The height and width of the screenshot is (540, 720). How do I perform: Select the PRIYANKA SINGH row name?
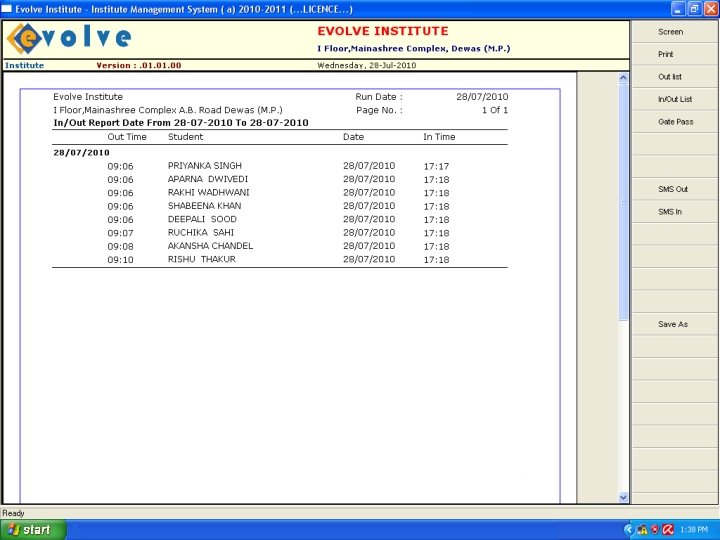(x=205, y=166)
